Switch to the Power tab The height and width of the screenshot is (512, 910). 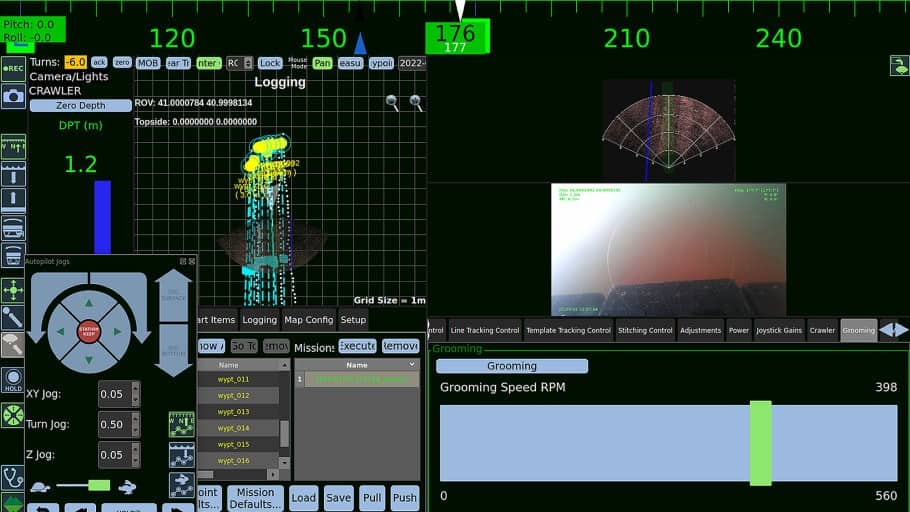pyautogui.click(x=738, y=330)
